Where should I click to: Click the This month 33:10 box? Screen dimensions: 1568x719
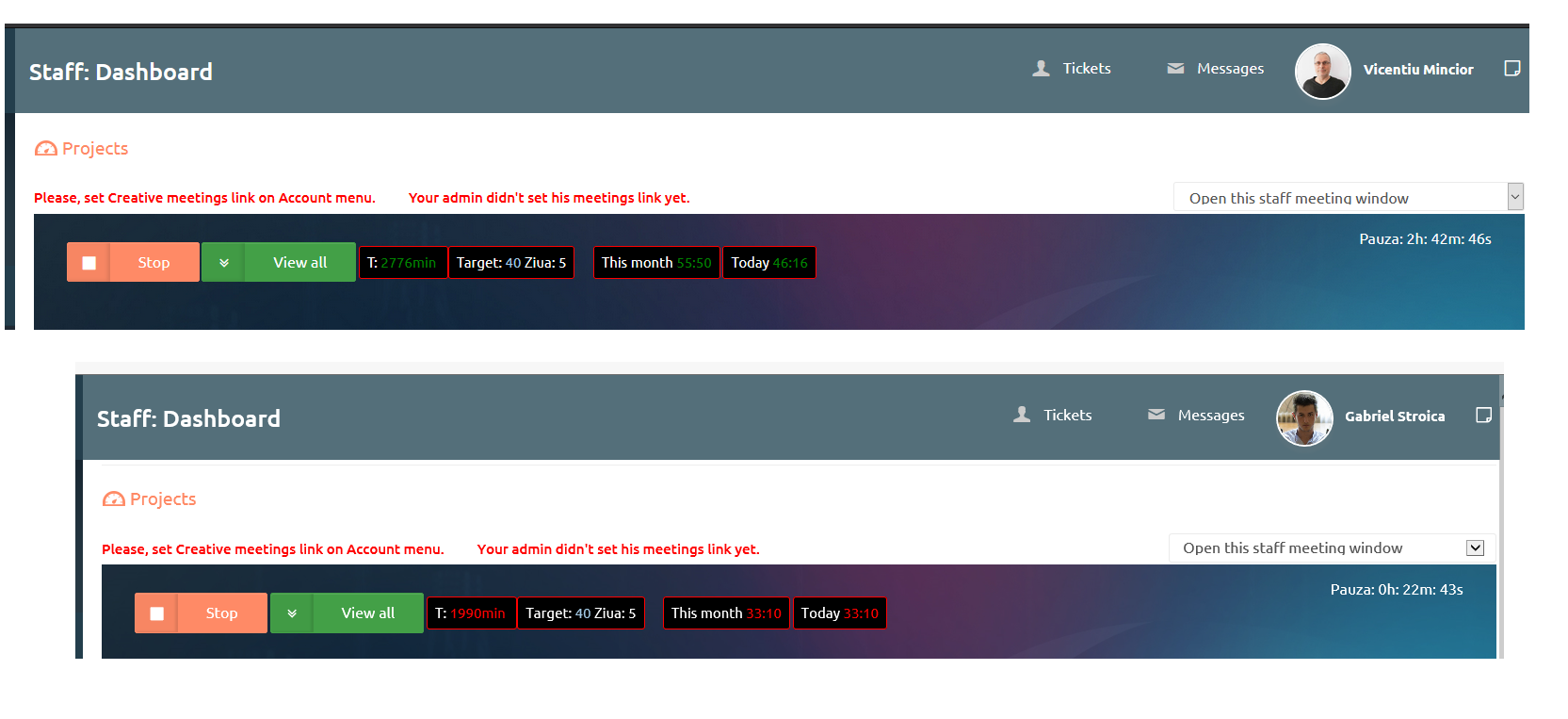(726, 613)
